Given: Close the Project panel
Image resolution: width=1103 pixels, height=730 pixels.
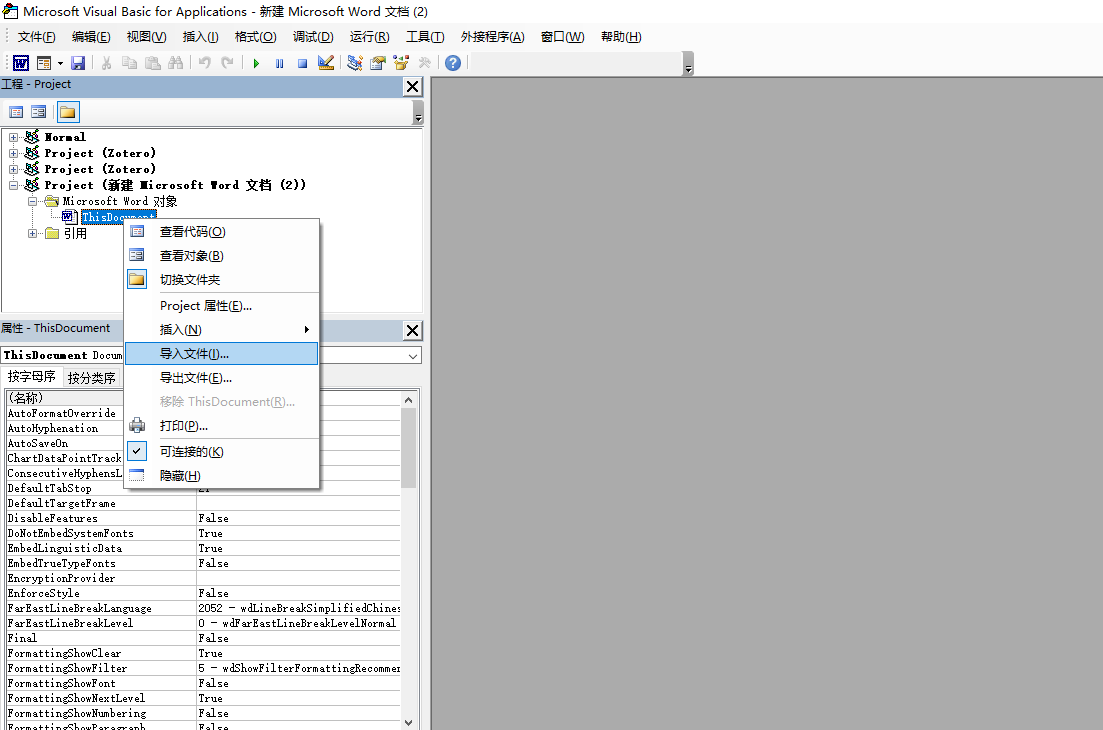Looking at the screenshot, I should [413, 87].
